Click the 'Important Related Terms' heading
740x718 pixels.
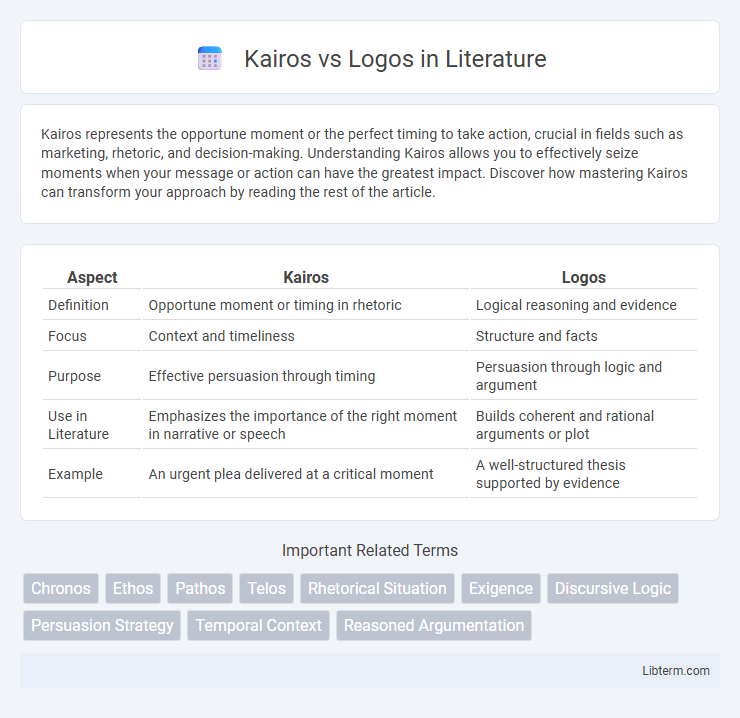[x=370, y=550]
